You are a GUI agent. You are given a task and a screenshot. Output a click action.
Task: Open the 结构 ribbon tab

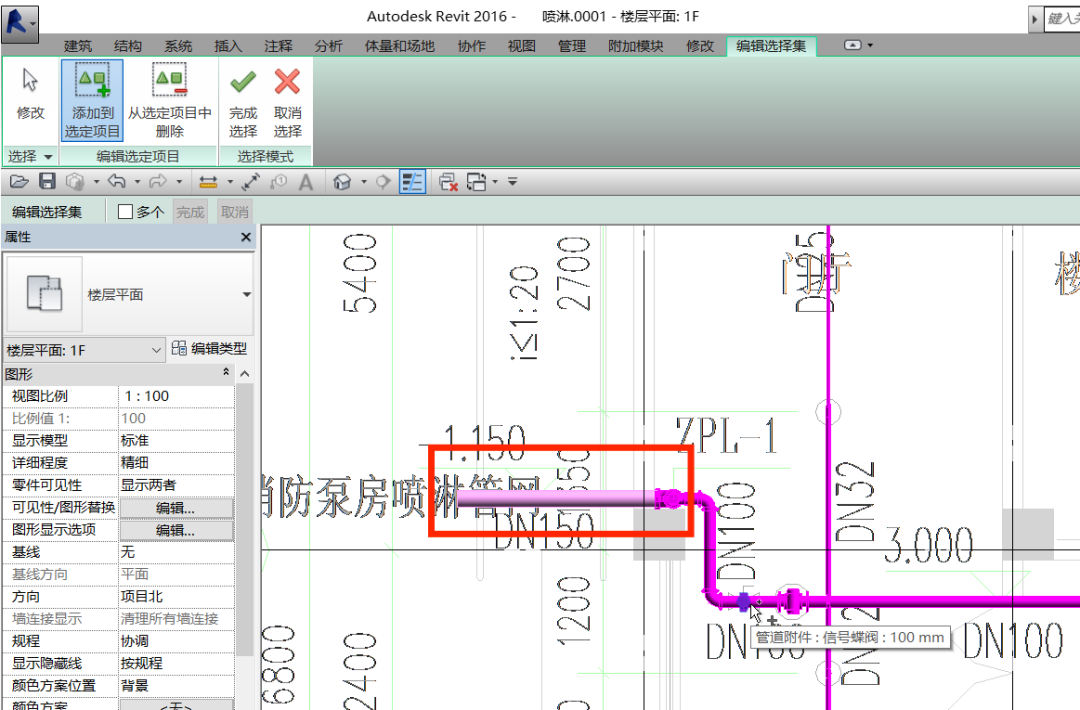[128, 46]
